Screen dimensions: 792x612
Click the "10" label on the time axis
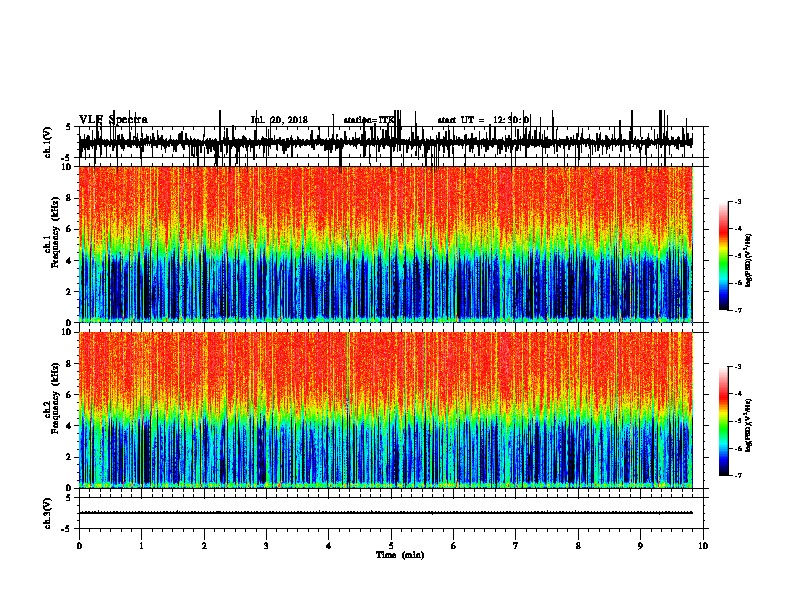pos(703,546)
